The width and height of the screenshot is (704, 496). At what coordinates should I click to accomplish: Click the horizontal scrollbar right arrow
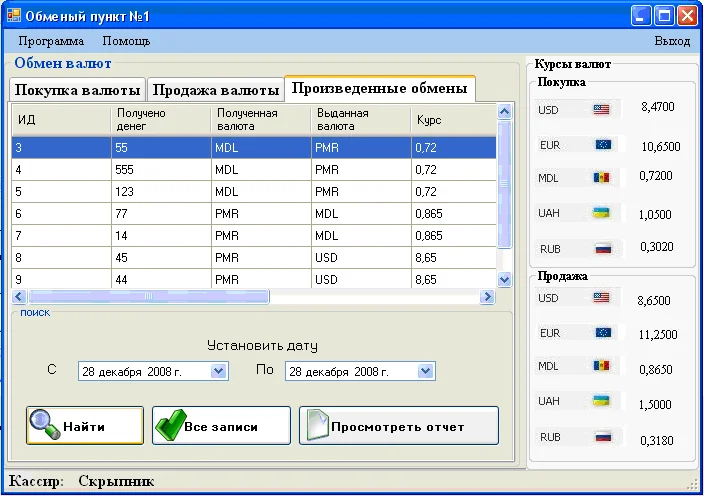coord(488,297)
